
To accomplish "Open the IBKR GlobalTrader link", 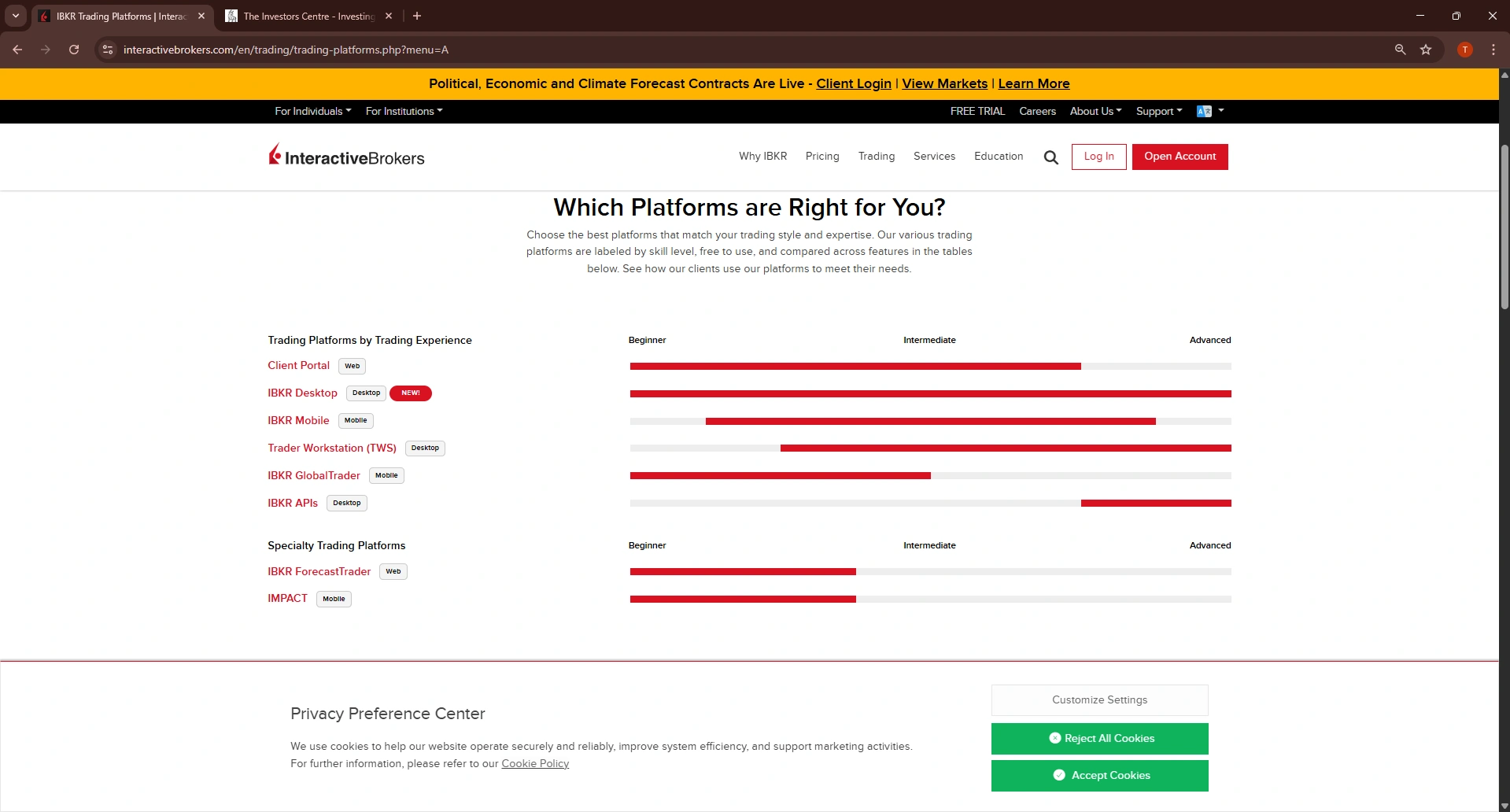I will pos(314,476).
